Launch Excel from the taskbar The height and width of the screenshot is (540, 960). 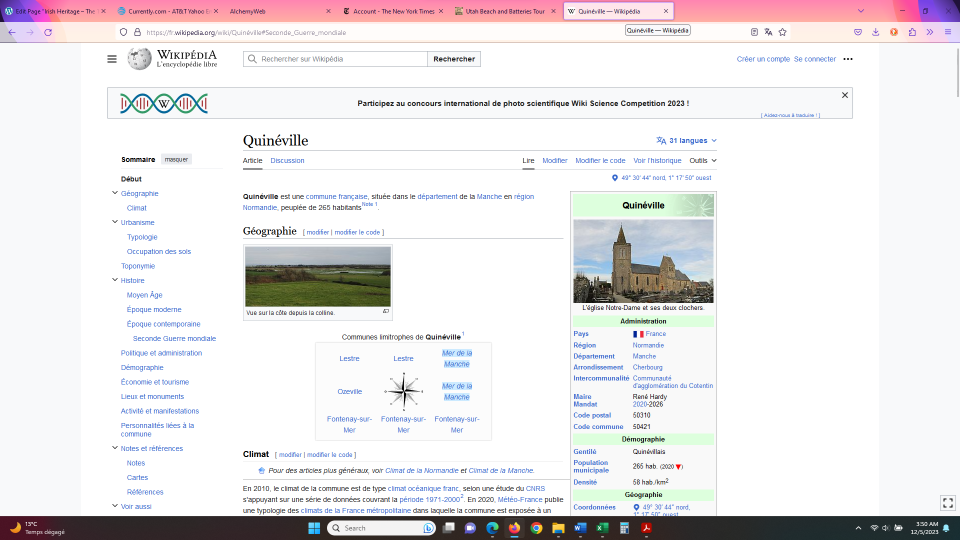pos(603,528)
